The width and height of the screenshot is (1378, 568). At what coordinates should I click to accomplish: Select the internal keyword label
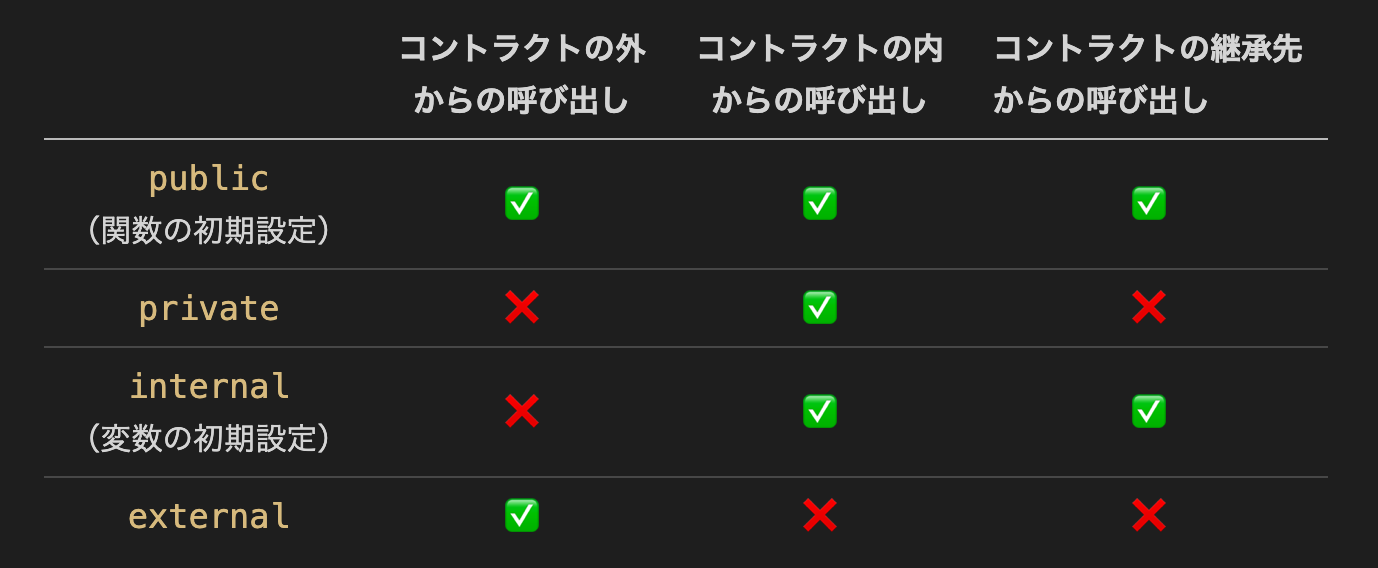(x=209, y=386)
